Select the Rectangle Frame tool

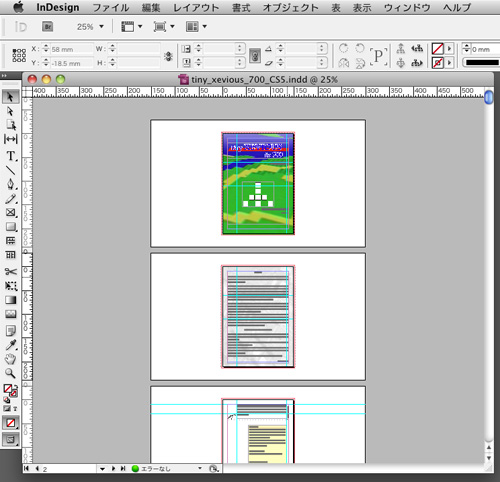(x=10, y=213)
